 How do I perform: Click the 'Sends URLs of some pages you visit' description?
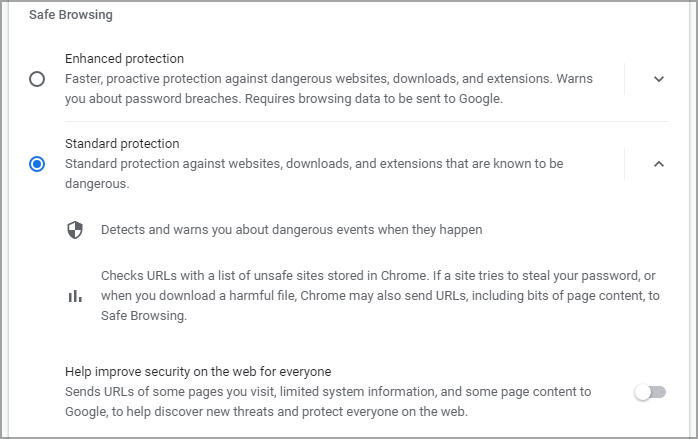(x=328, y=402)
